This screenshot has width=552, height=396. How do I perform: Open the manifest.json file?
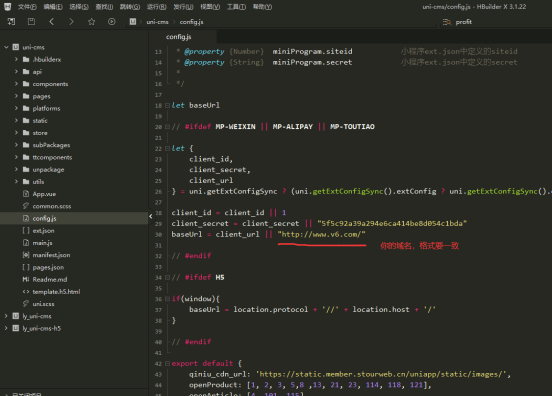[51, 255]
